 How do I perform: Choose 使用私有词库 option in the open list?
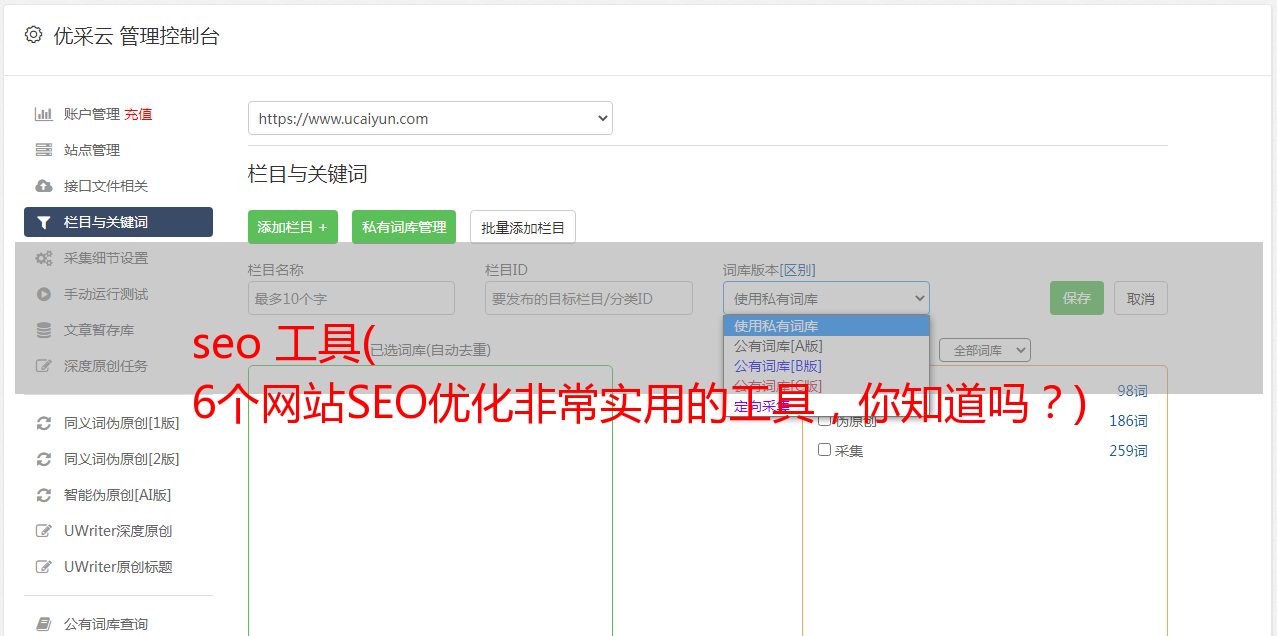tap(826, 326)
